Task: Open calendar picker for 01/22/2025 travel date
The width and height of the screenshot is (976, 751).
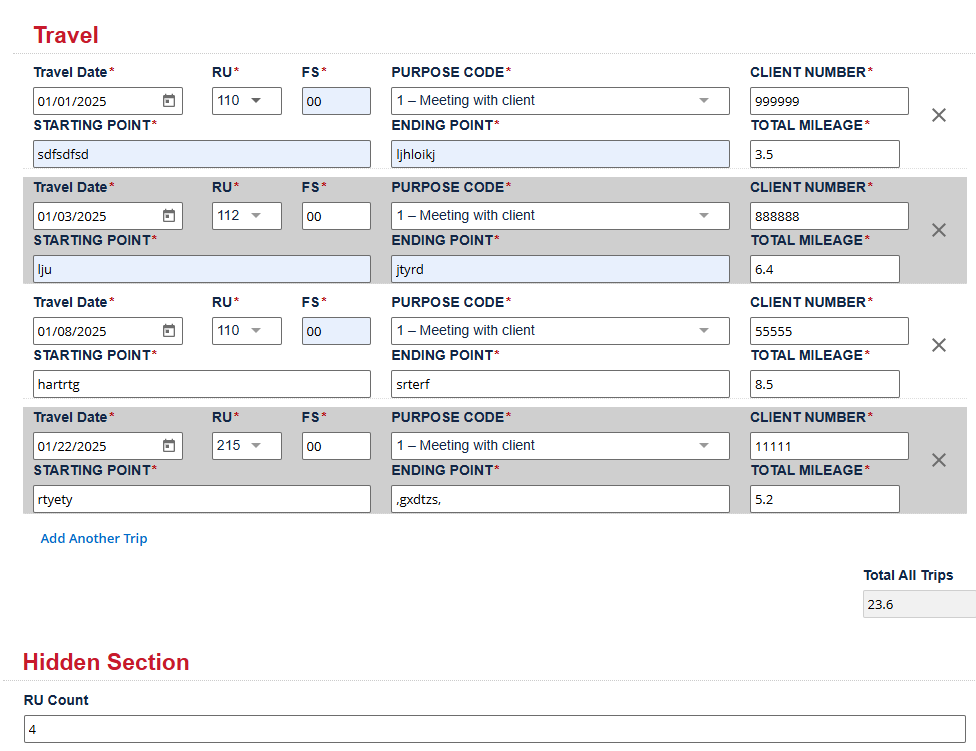Action: pos(169,446)
